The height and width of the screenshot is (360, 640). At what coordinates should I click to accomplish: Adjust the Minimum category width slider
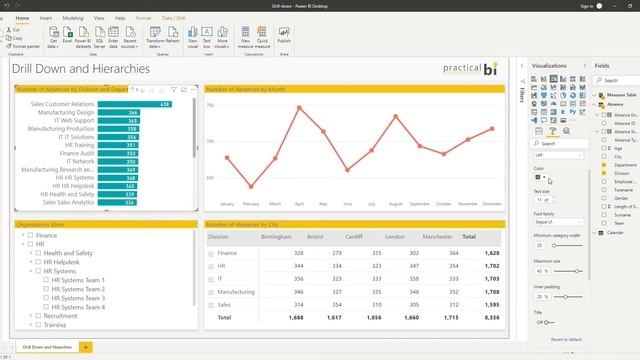pos(567,246)
